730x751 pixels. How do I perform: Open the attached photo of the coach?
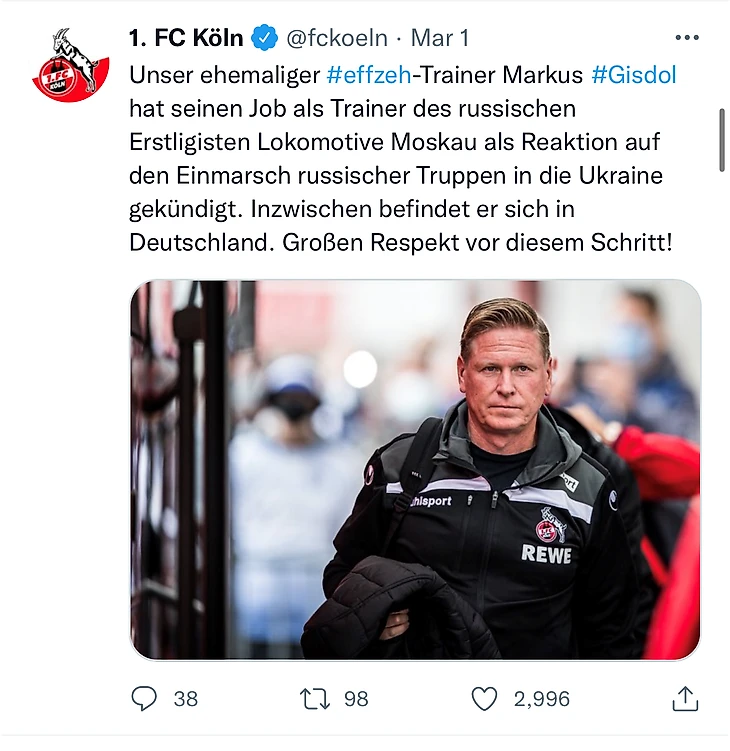pos(415,470)
